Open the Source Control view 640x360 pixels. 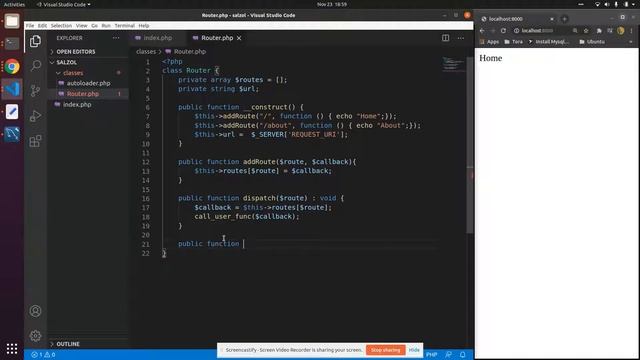36,91
